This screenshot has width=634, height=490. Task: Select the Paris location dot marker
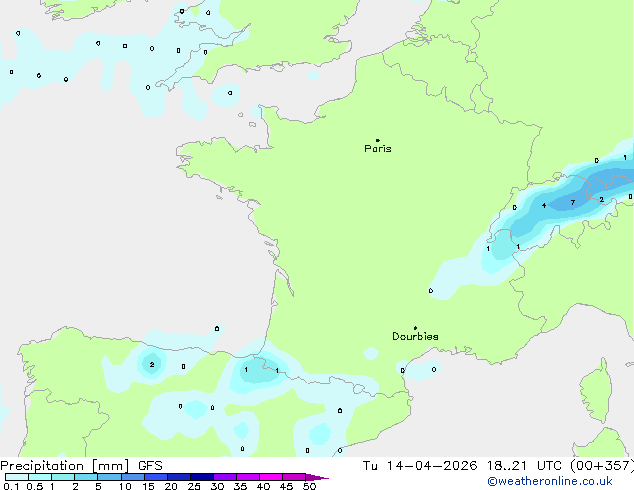(x=378, y=140)
